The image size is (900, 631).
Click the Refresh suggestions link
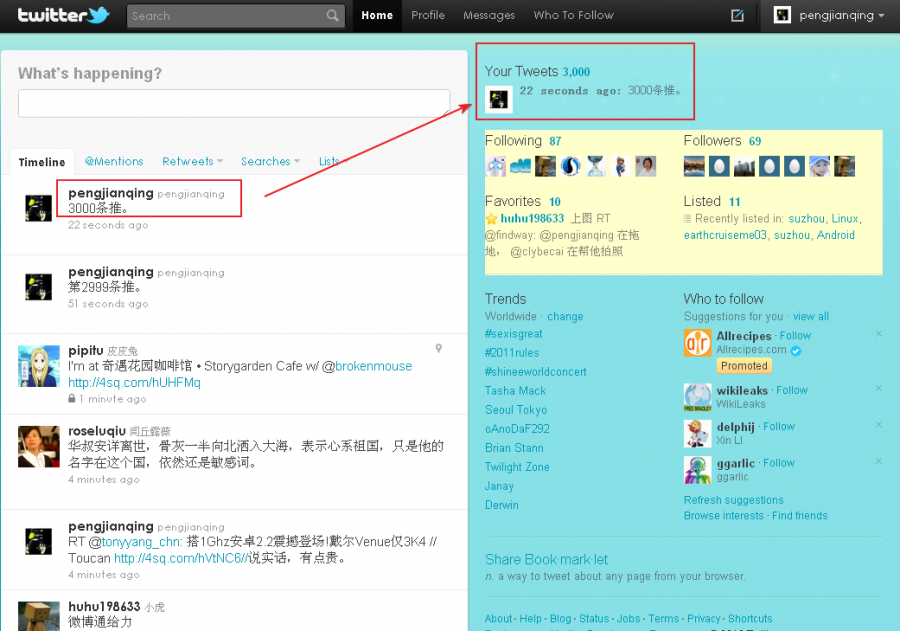point(733,500)
